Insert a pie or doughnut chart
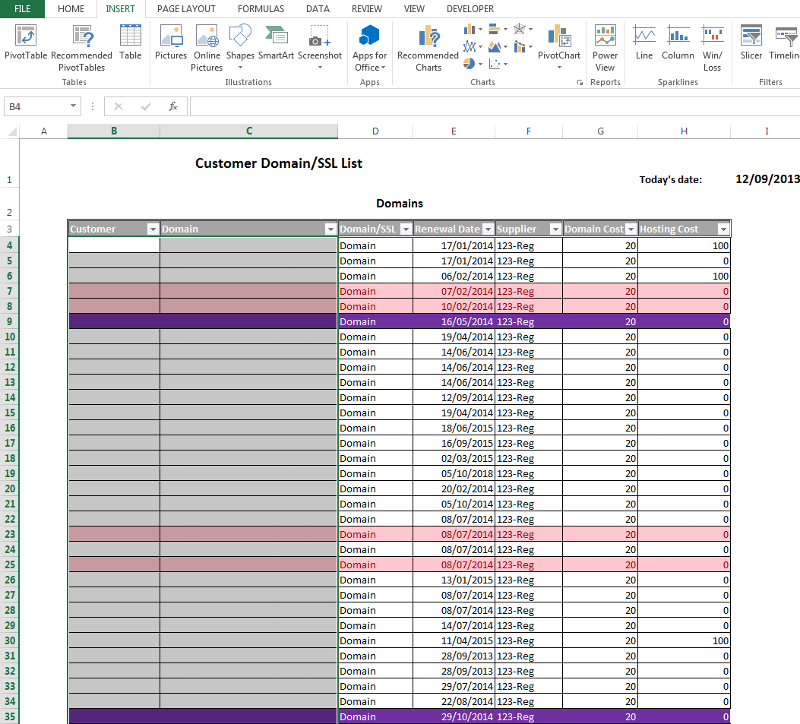The height and width of the screenshot is (724, 800). [x=472, y=64]
